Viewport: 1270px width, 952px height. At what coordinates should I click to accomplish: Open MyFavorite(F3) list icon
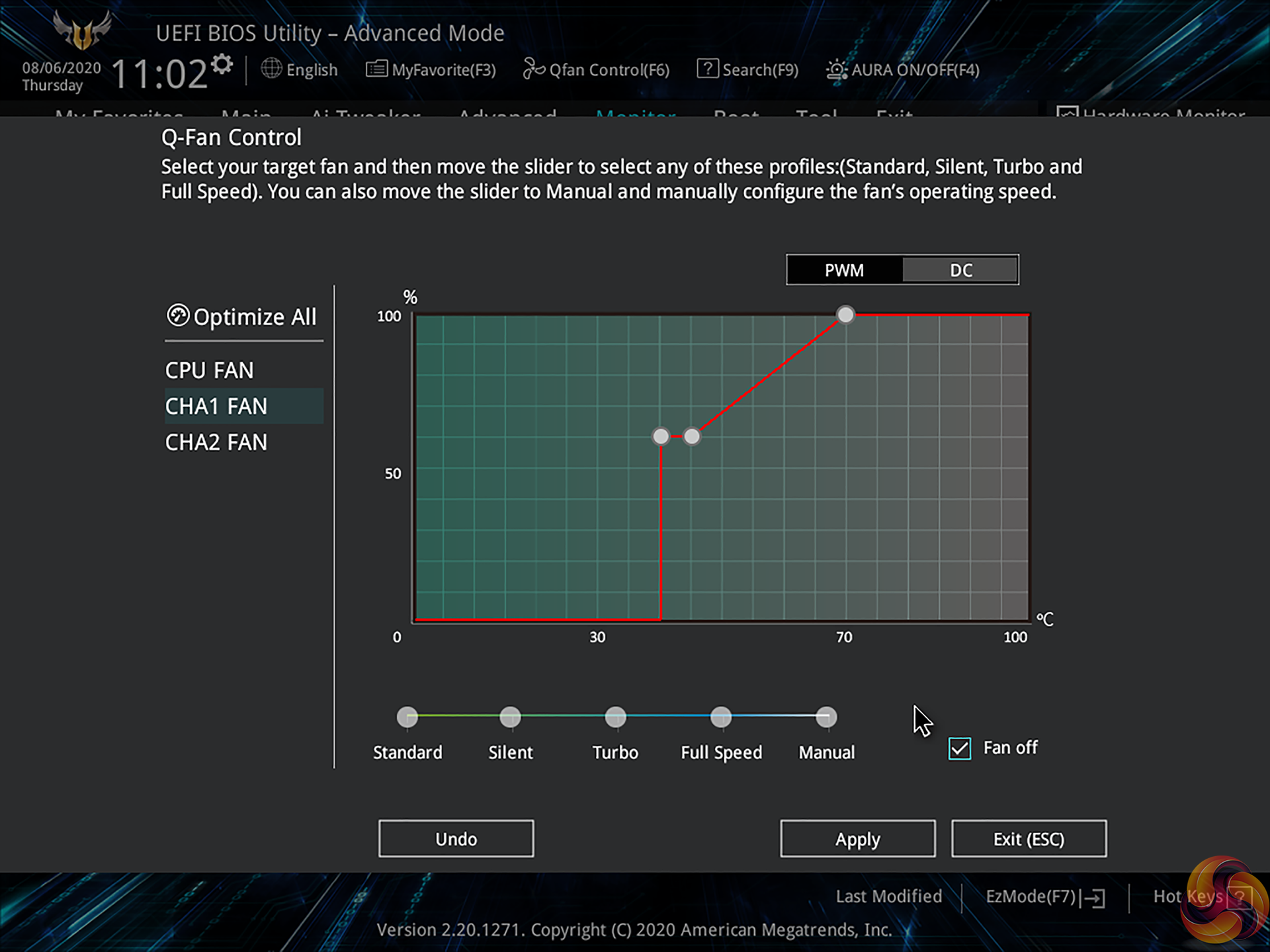pyautogui.click(x=376, y=68)
